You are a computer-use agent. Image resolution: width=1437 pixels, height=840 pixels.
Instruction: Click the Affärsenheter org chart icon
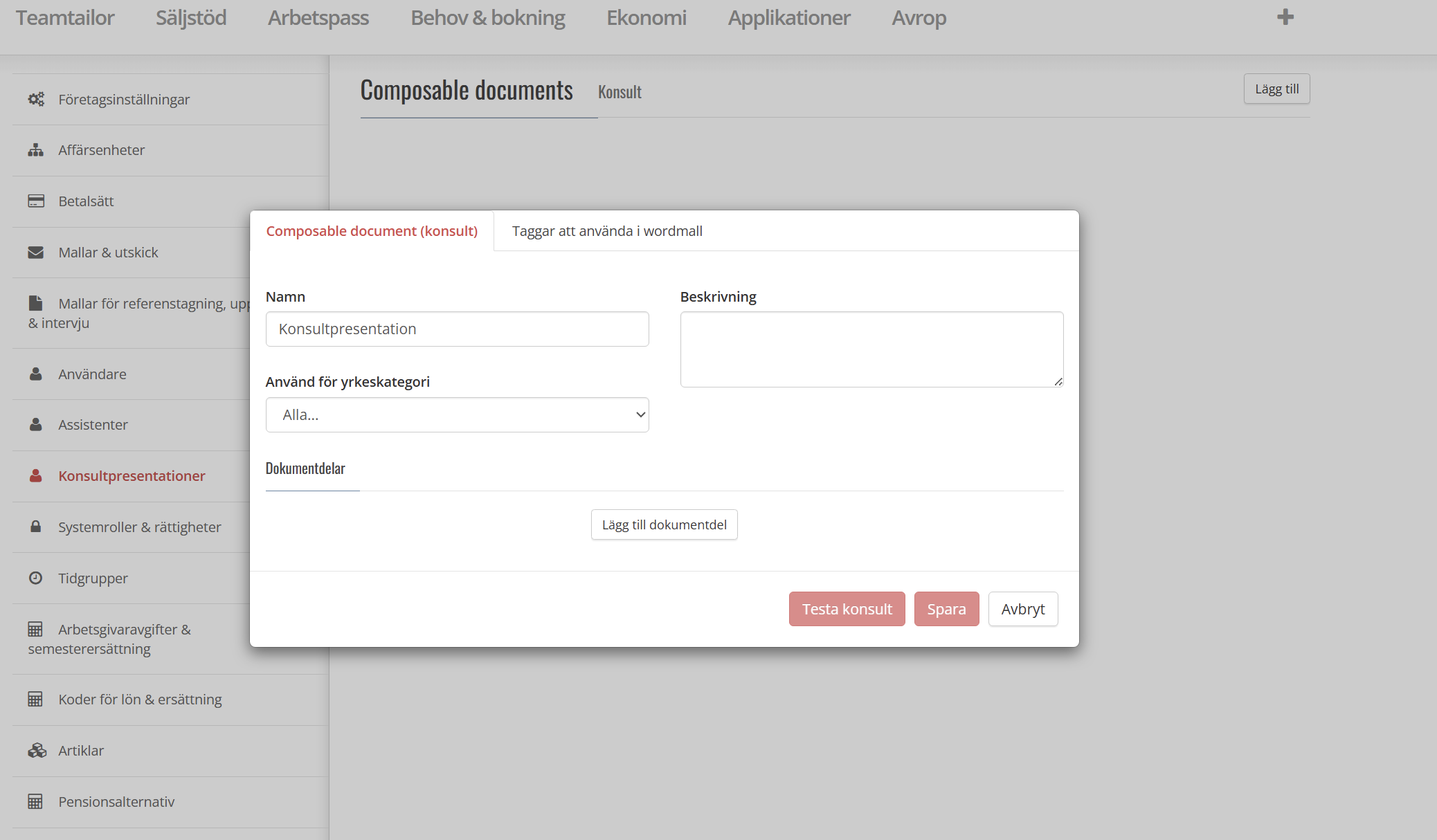click(36, 150)
